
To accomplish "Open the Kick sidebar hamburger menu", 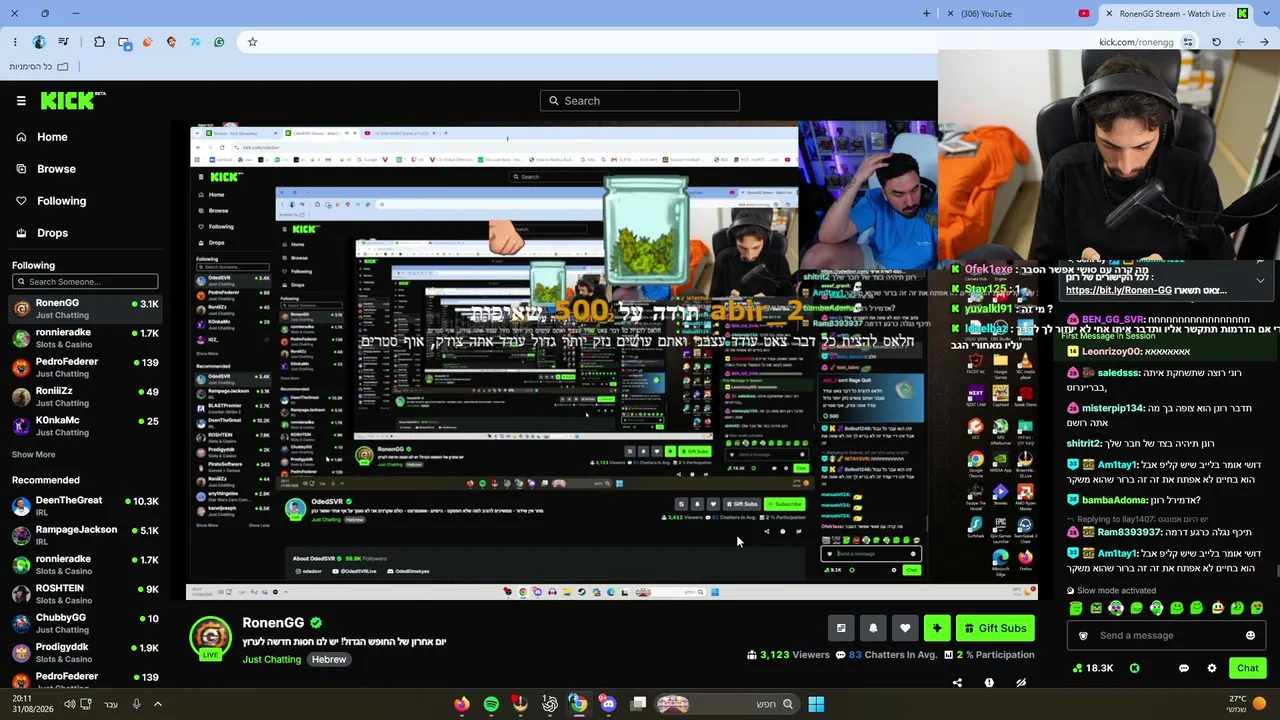I will 21,100.
